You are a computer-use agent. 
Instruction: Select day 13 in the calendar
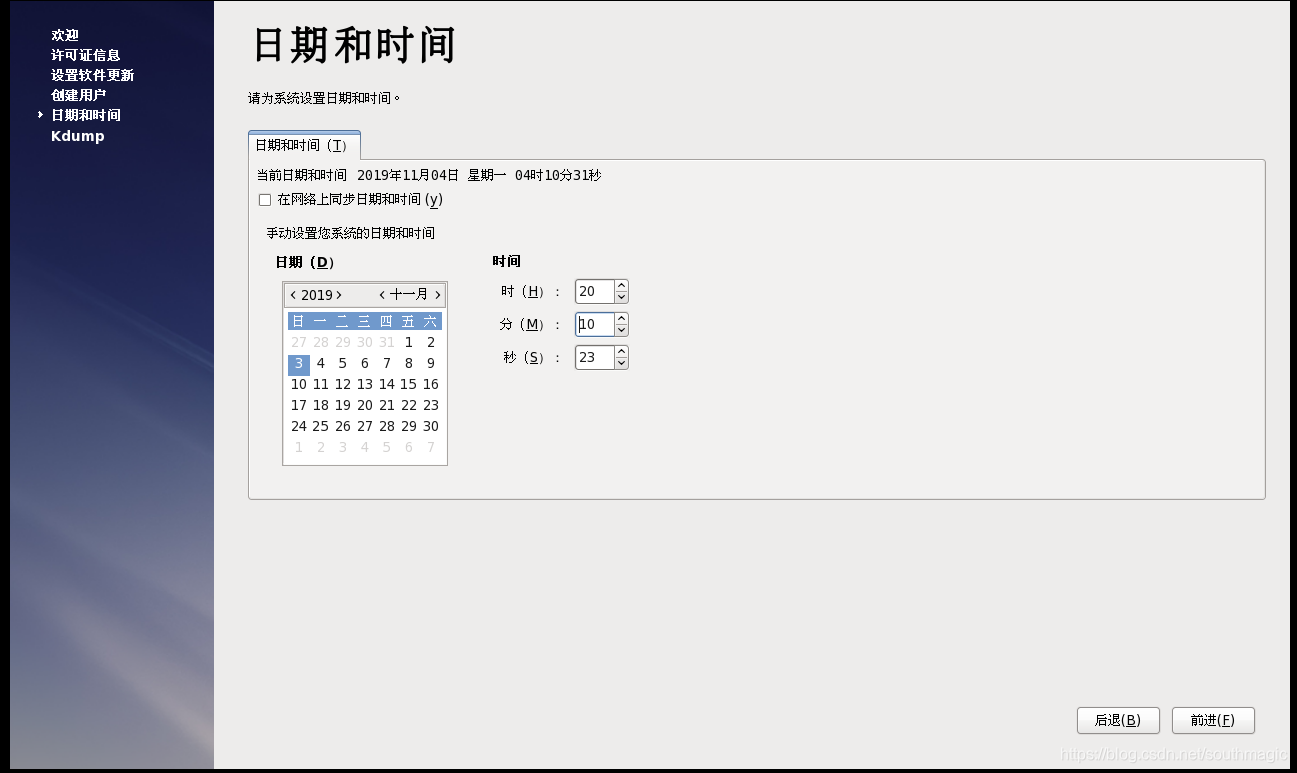pos(365,384)
